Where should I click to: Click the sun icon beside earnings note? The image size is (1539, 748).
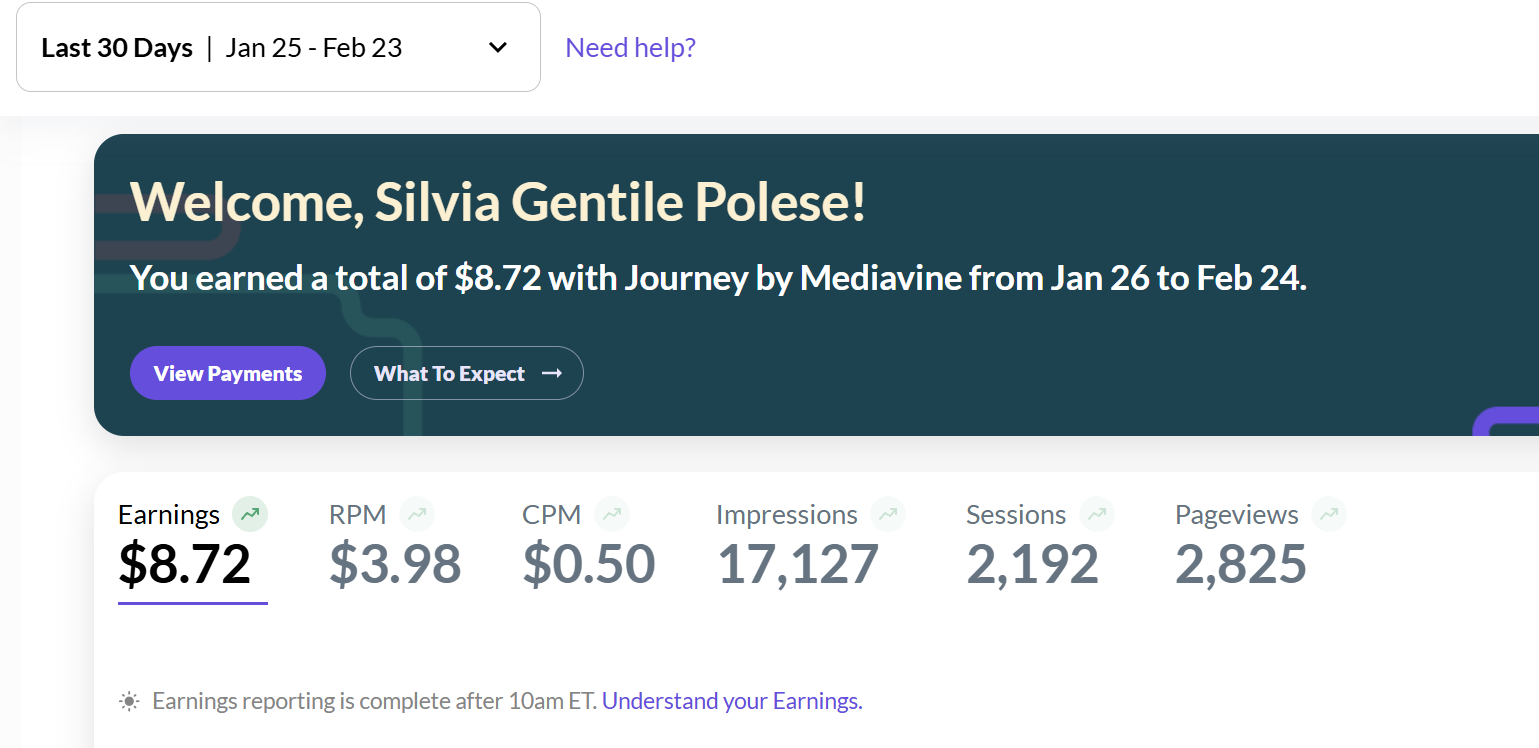pyautogui.click(x=129, y=702)
